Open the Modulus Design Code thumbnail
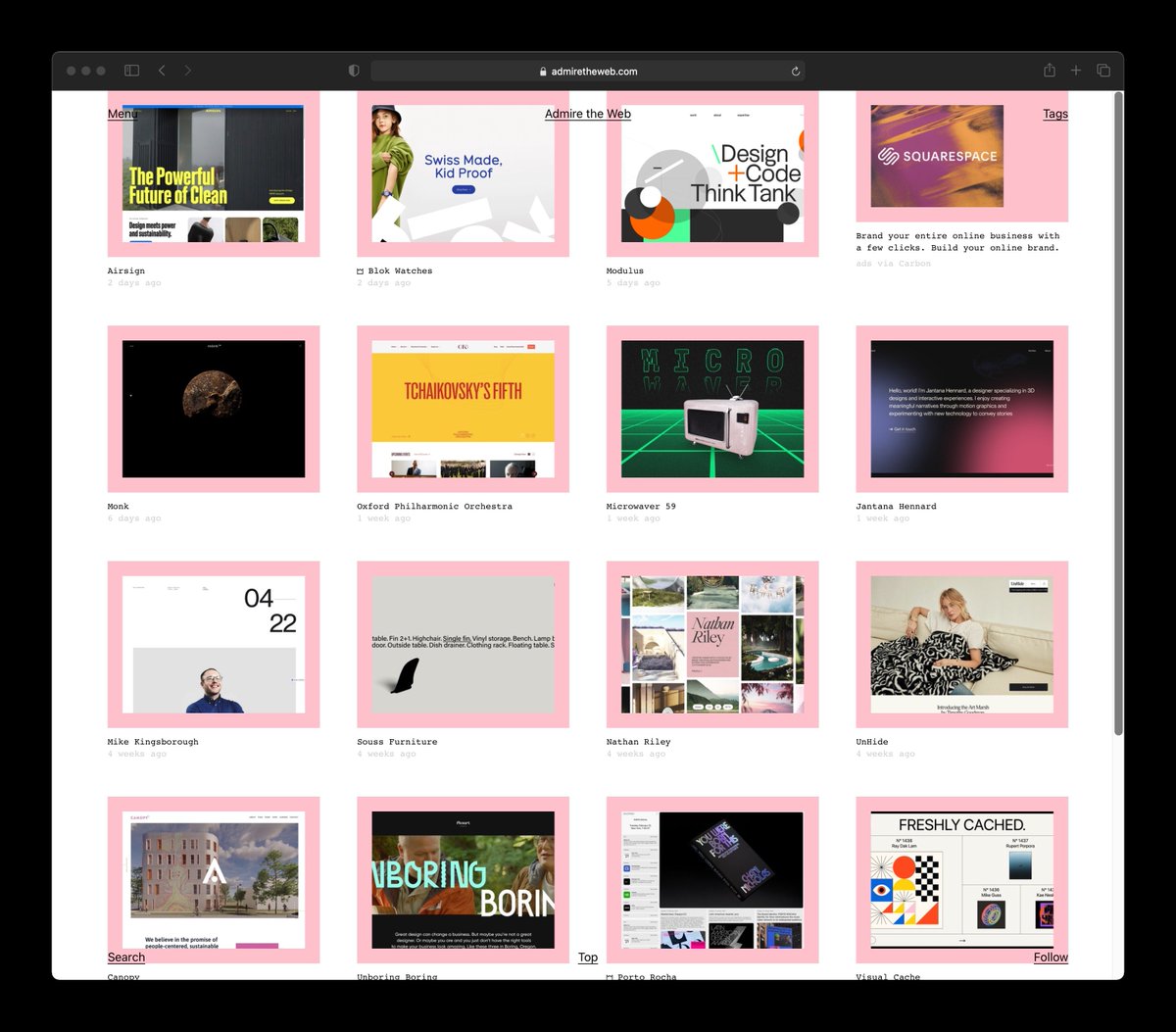The width and height of the screenshot is (1176, 1032). pyautogui.click(x=712, y=173)
